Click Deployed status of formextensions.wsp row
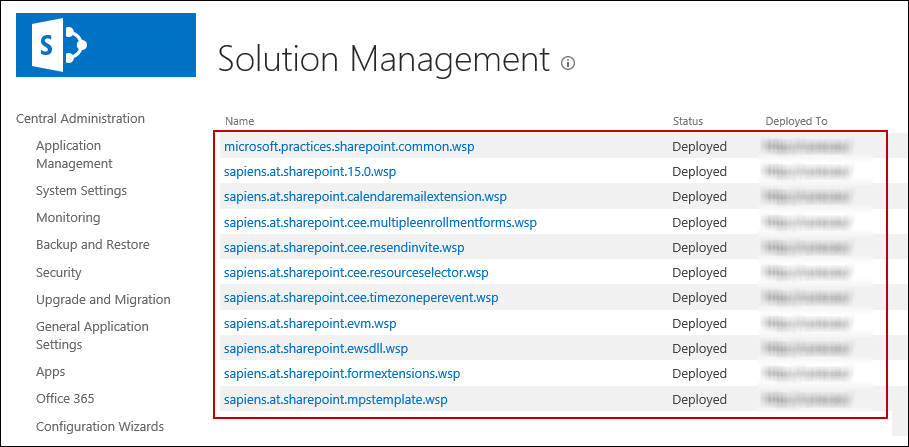 (x=699, y=373)
